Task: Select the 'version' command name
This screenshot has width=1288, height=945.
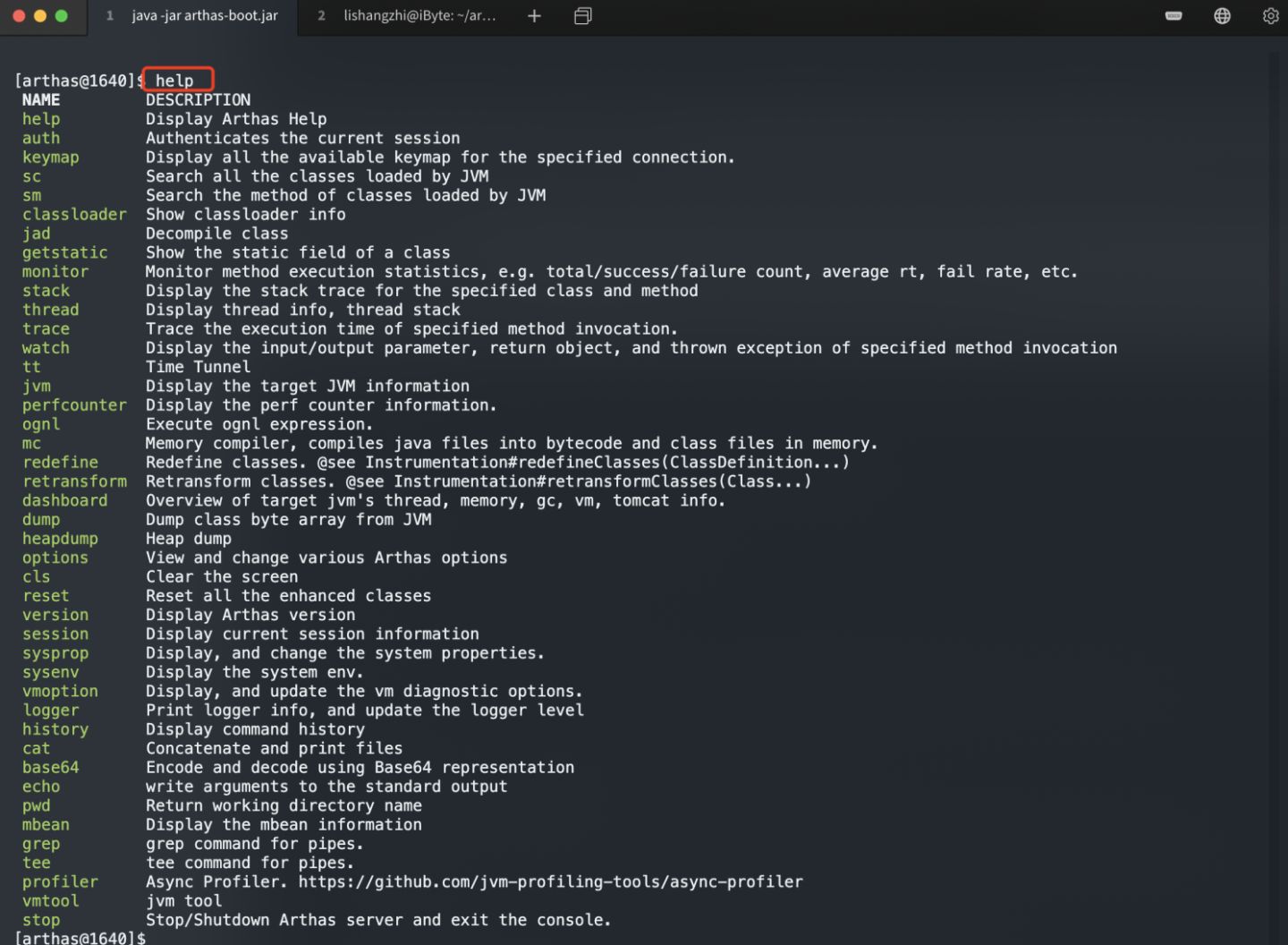Action: pyautogui.click(x=55, y=615)
